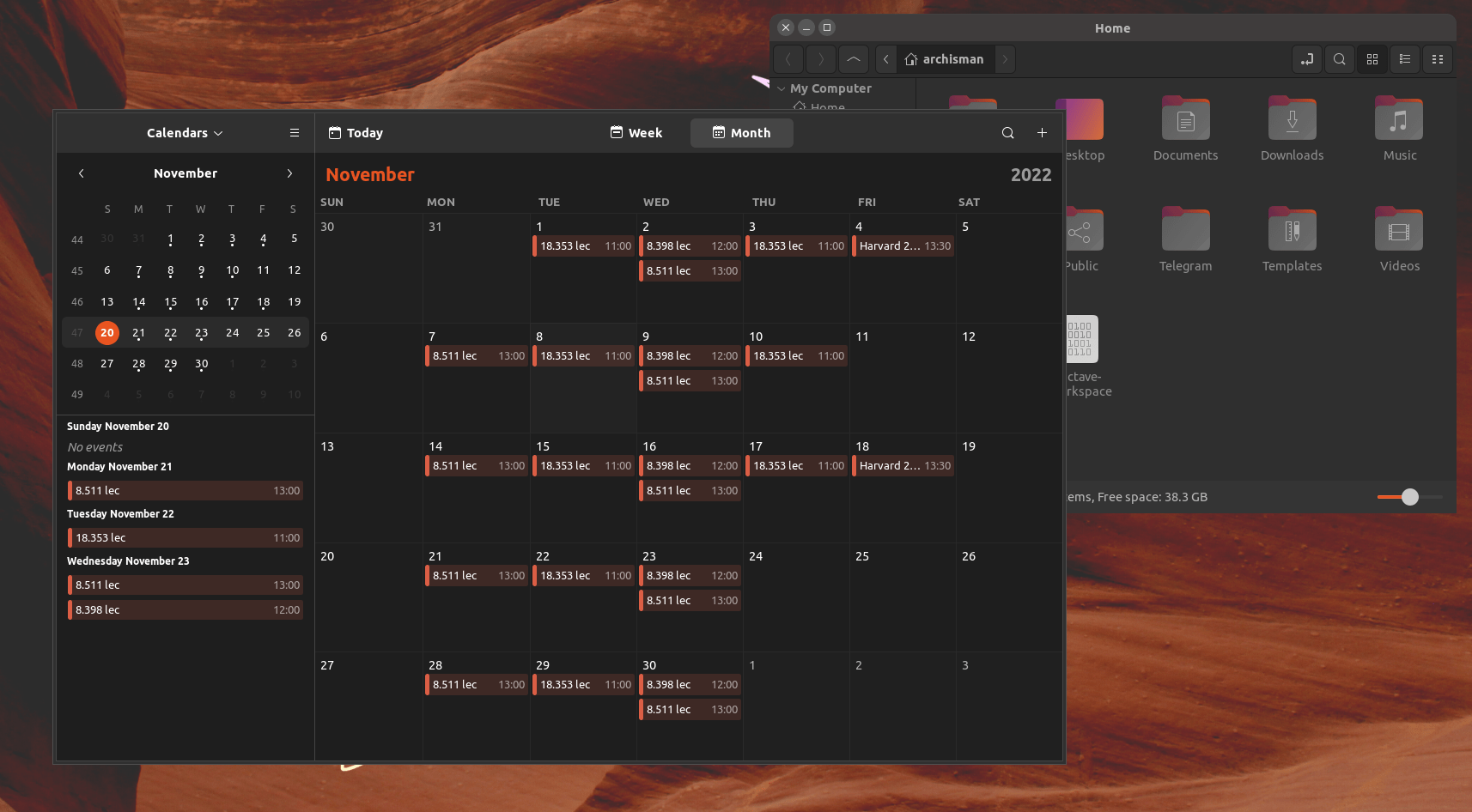Switch file manager to list view

[x=1405, y=59]
